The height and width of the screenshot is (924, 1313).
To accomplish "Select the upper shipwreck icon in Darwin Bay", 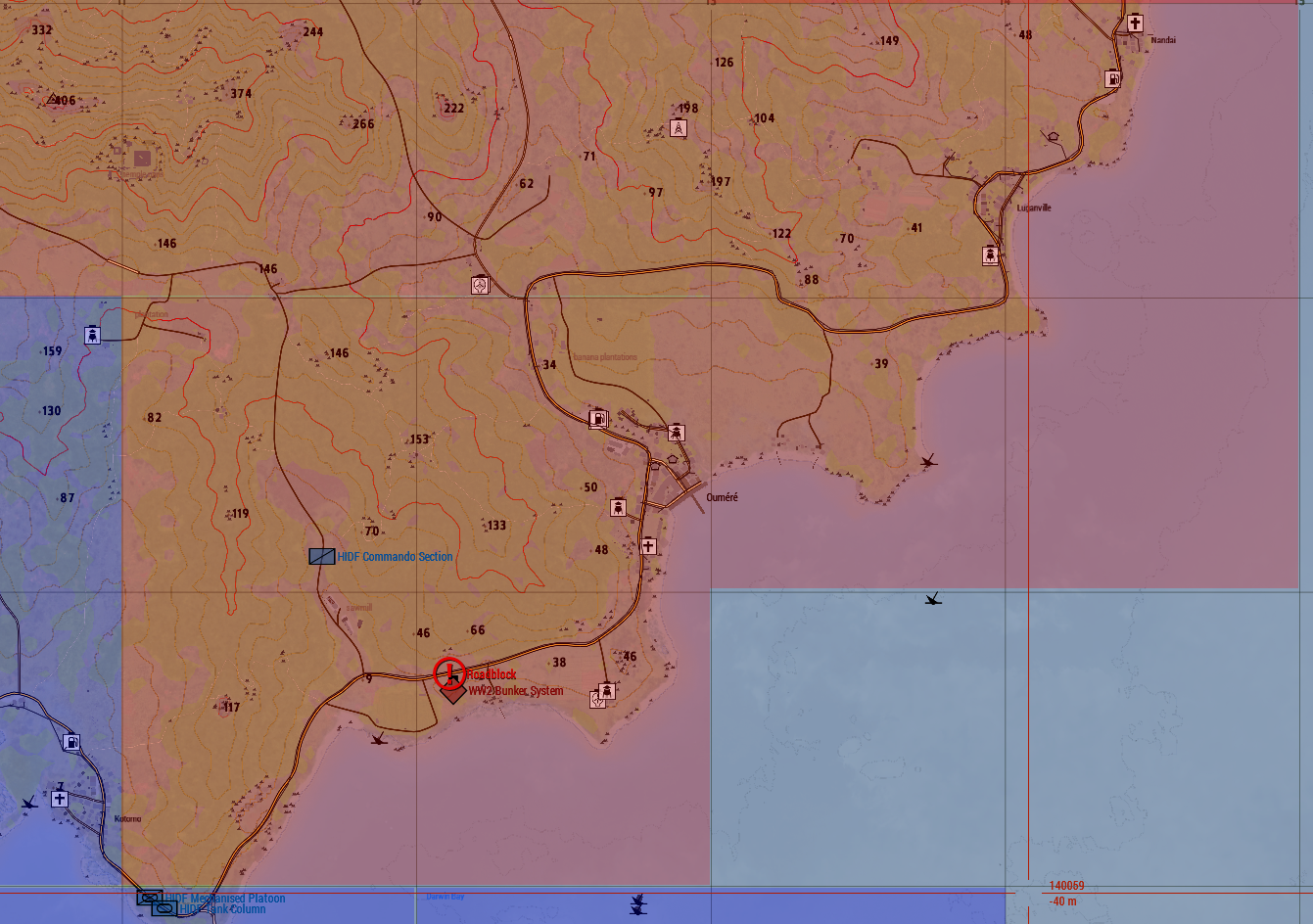I will [638, 899].
